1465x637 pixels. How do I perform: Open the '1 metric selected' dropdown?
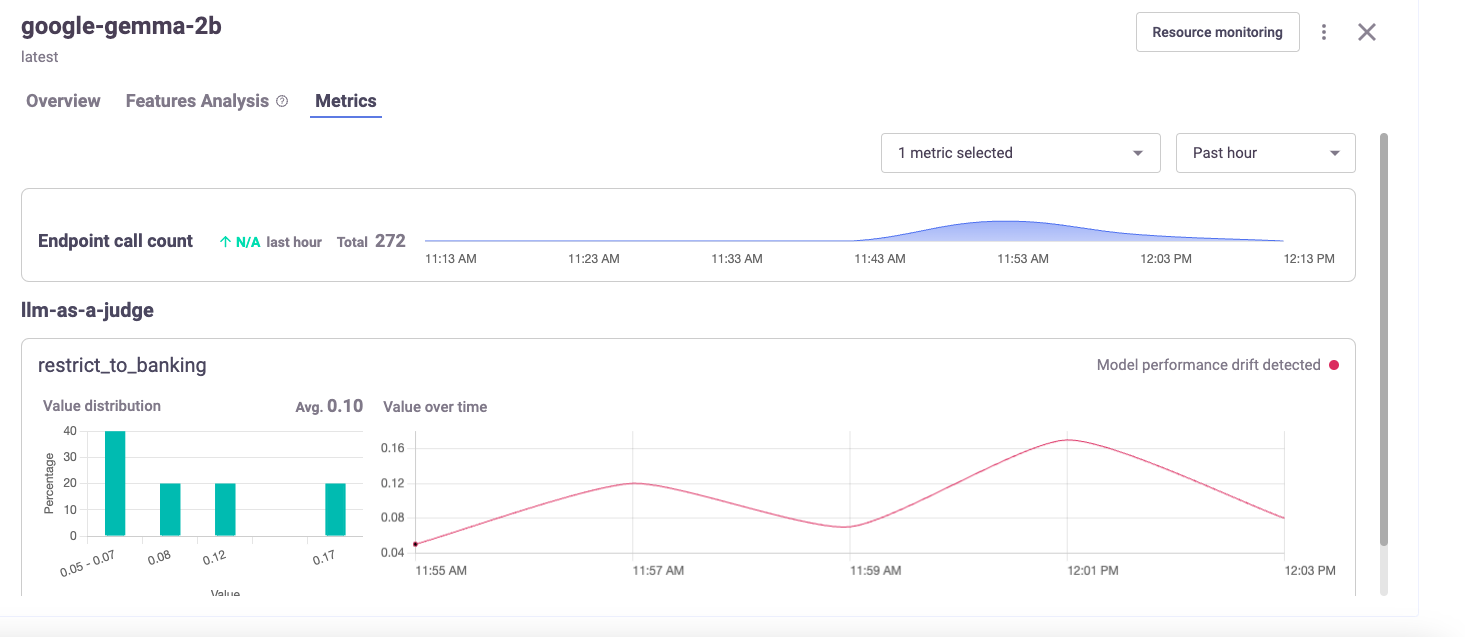1020,153
